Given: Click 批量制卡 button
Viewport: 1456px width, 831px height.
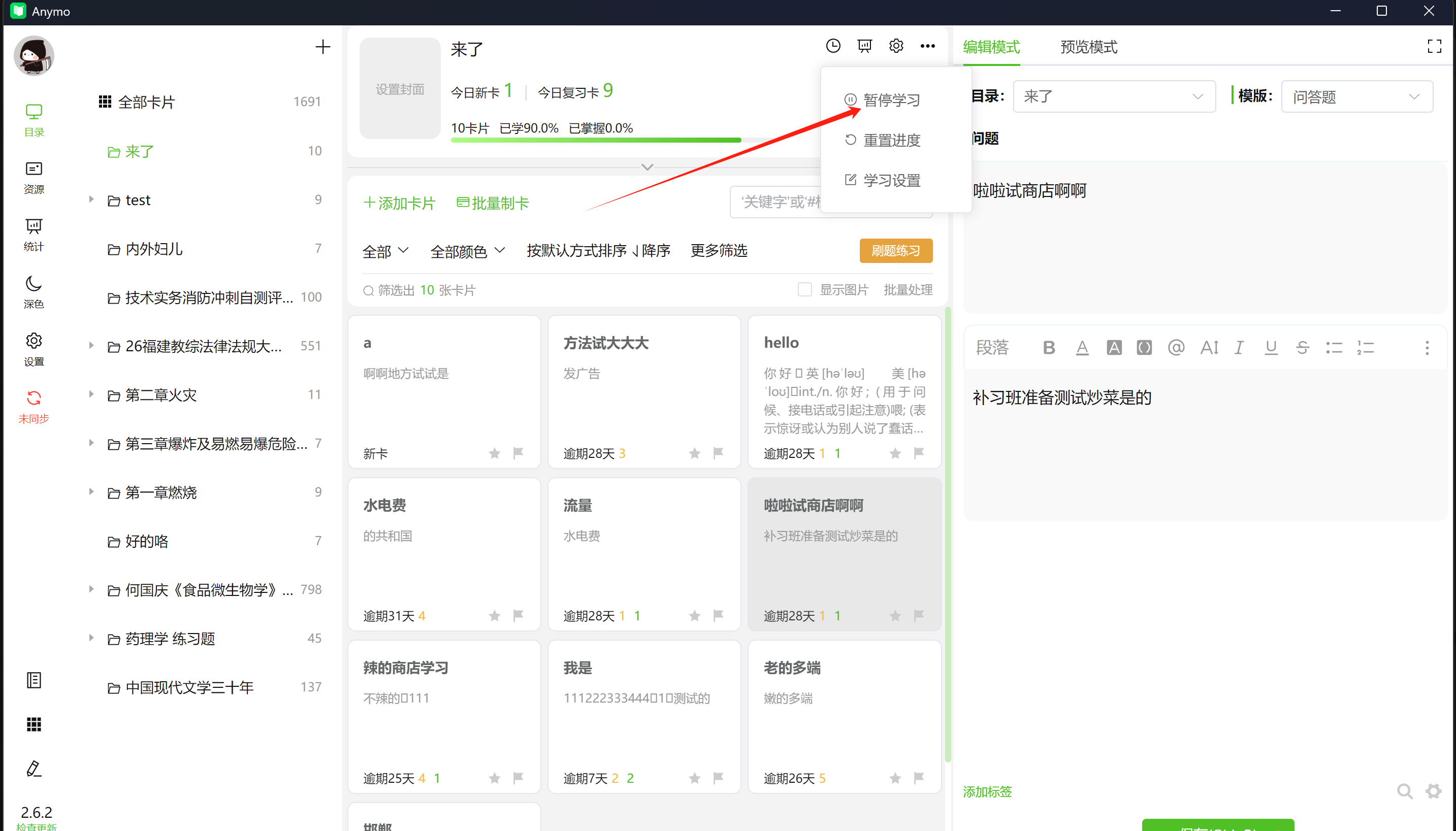Looking at the screenshot, I should coord(493,203).
